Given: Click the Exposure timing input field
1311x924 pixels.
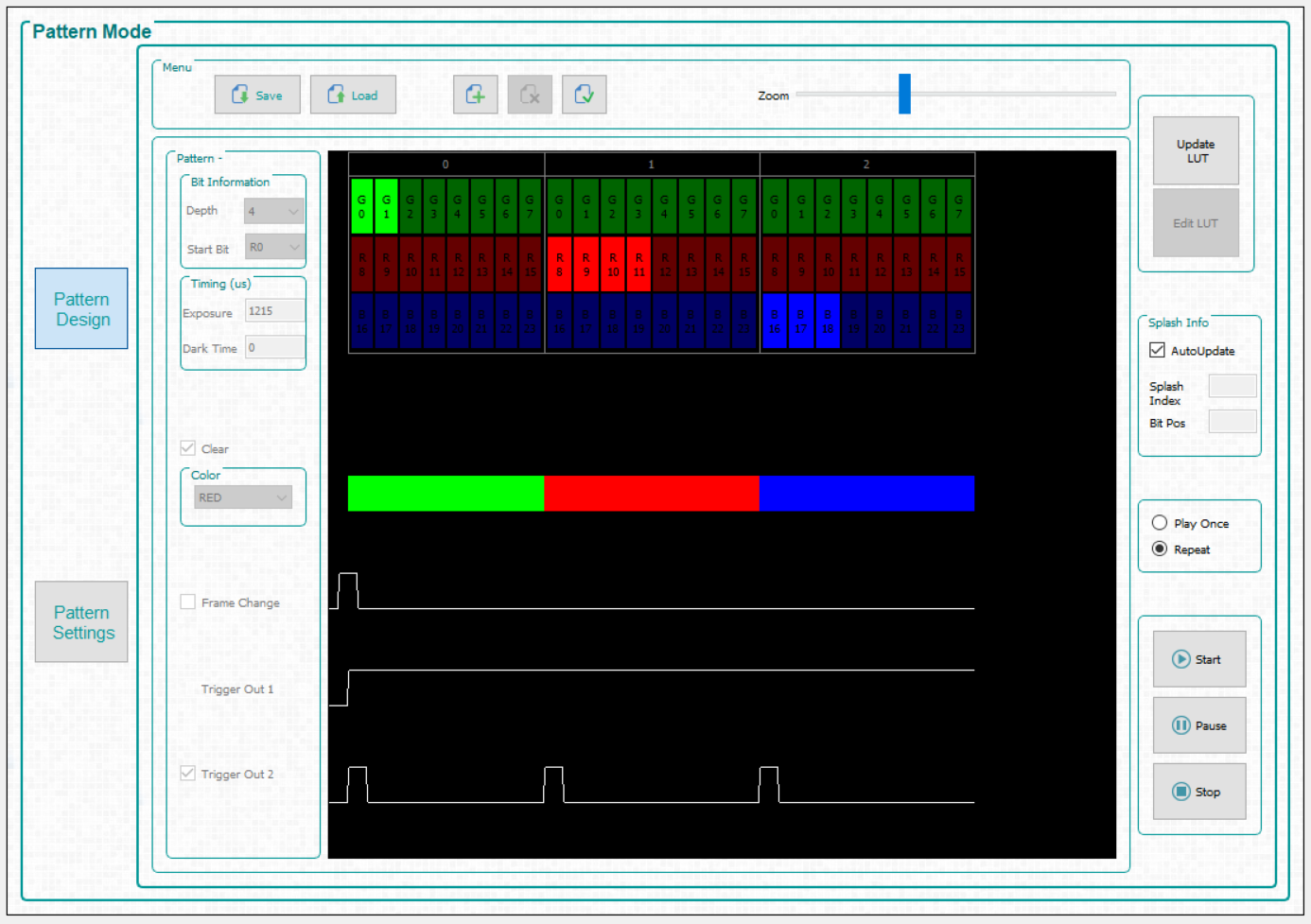Looking at the screenshot, I should pos(274,311).
